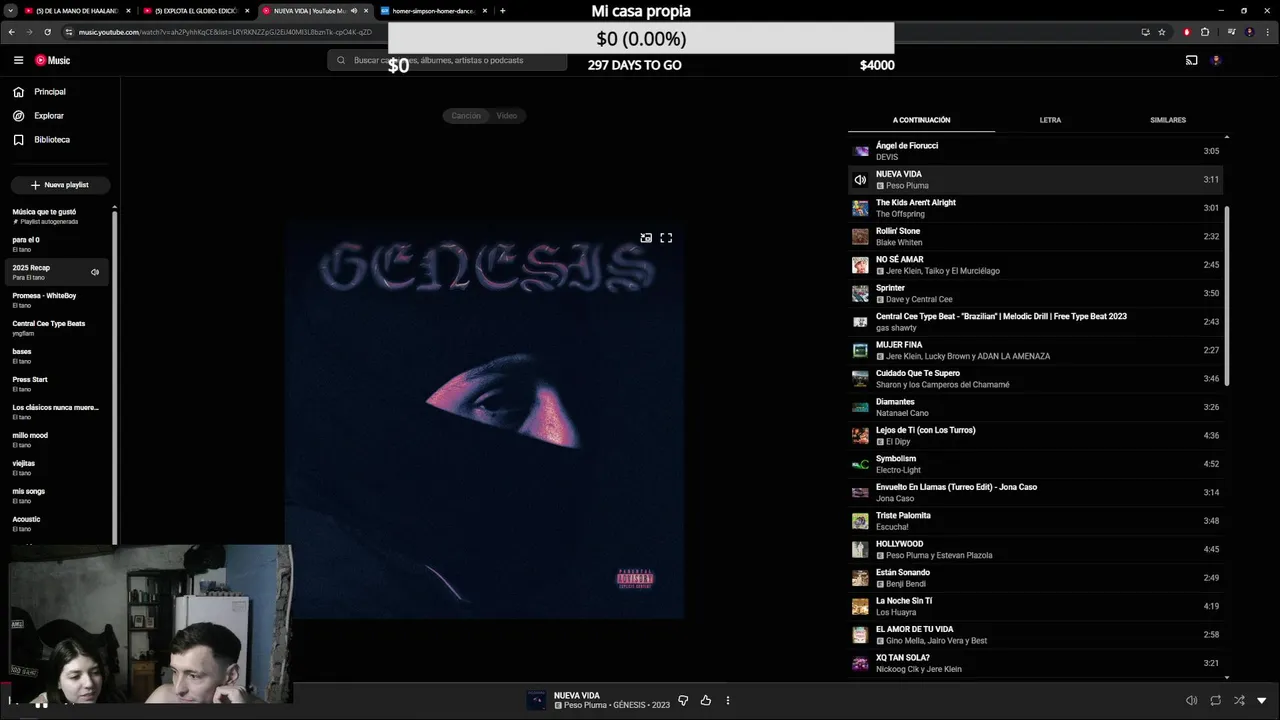This screenshot has width=1280, height=720.
Task: Open more actions menu in player bar
Action: (x=728, y=701)
